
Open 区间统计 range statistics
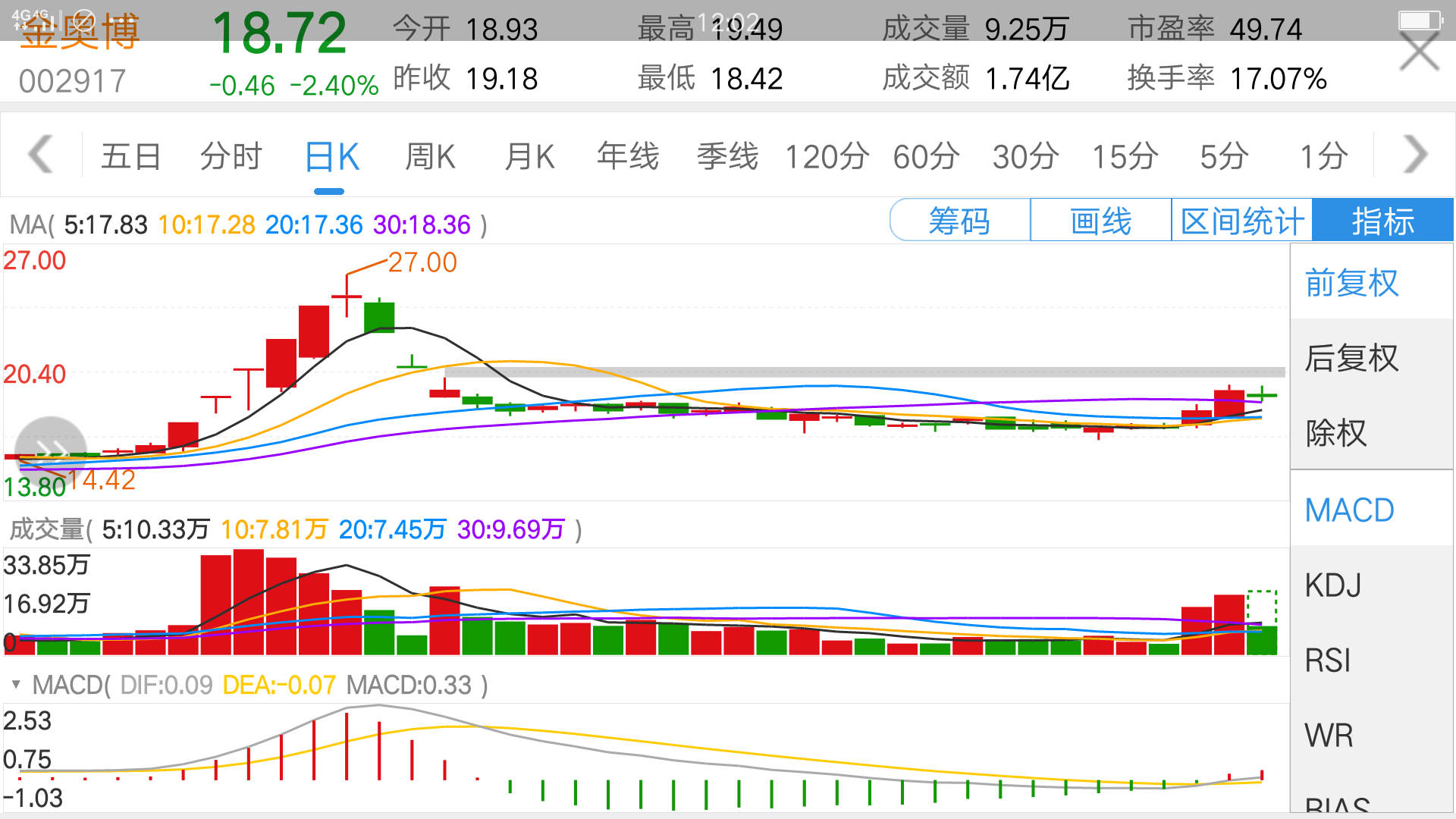coord(1242,221)
